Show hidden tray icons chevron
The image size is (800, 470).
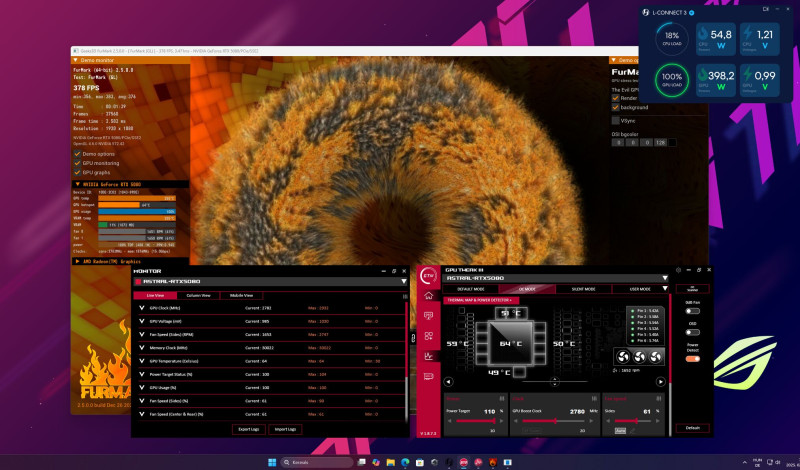click(x=744, y=462)
